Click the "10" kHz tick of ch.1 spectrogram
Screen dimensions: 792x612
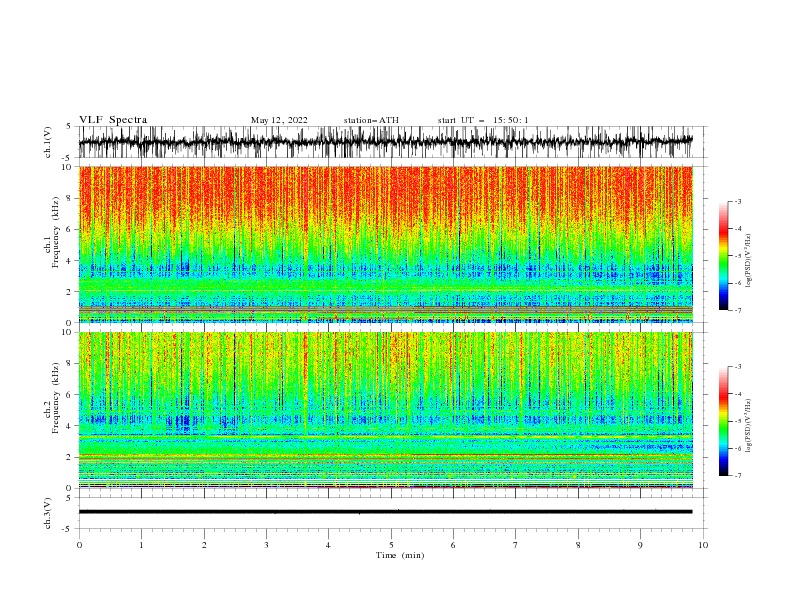coord(67,167)
